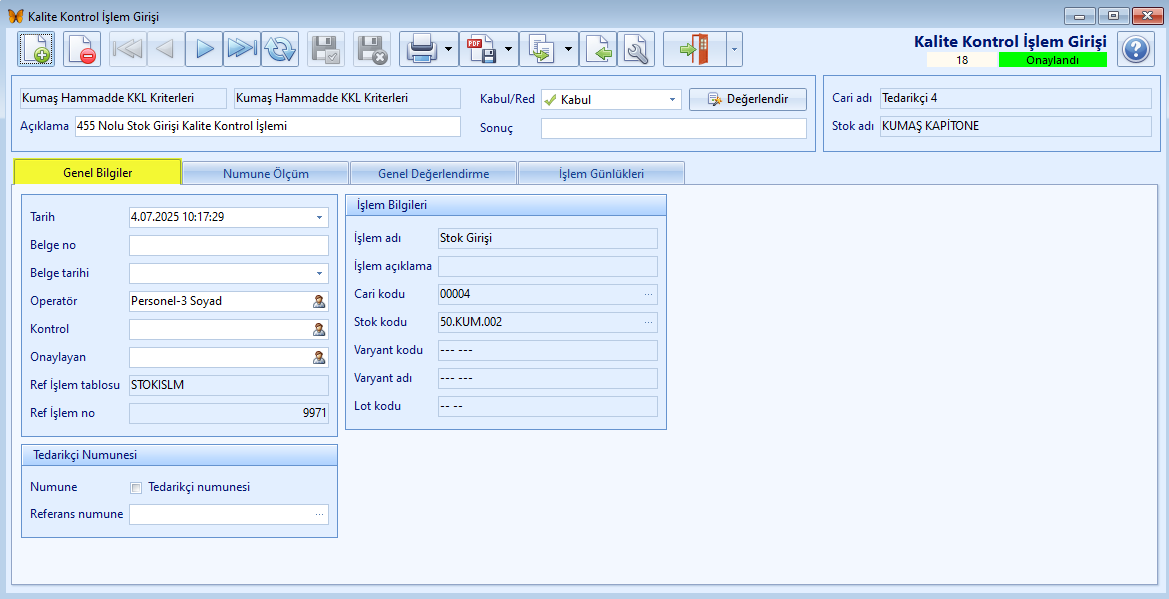Refresh the record with the circular arrows icon
Viewport: 1169px width, 599px height.
pyautogui.click(x=280, y=49)
